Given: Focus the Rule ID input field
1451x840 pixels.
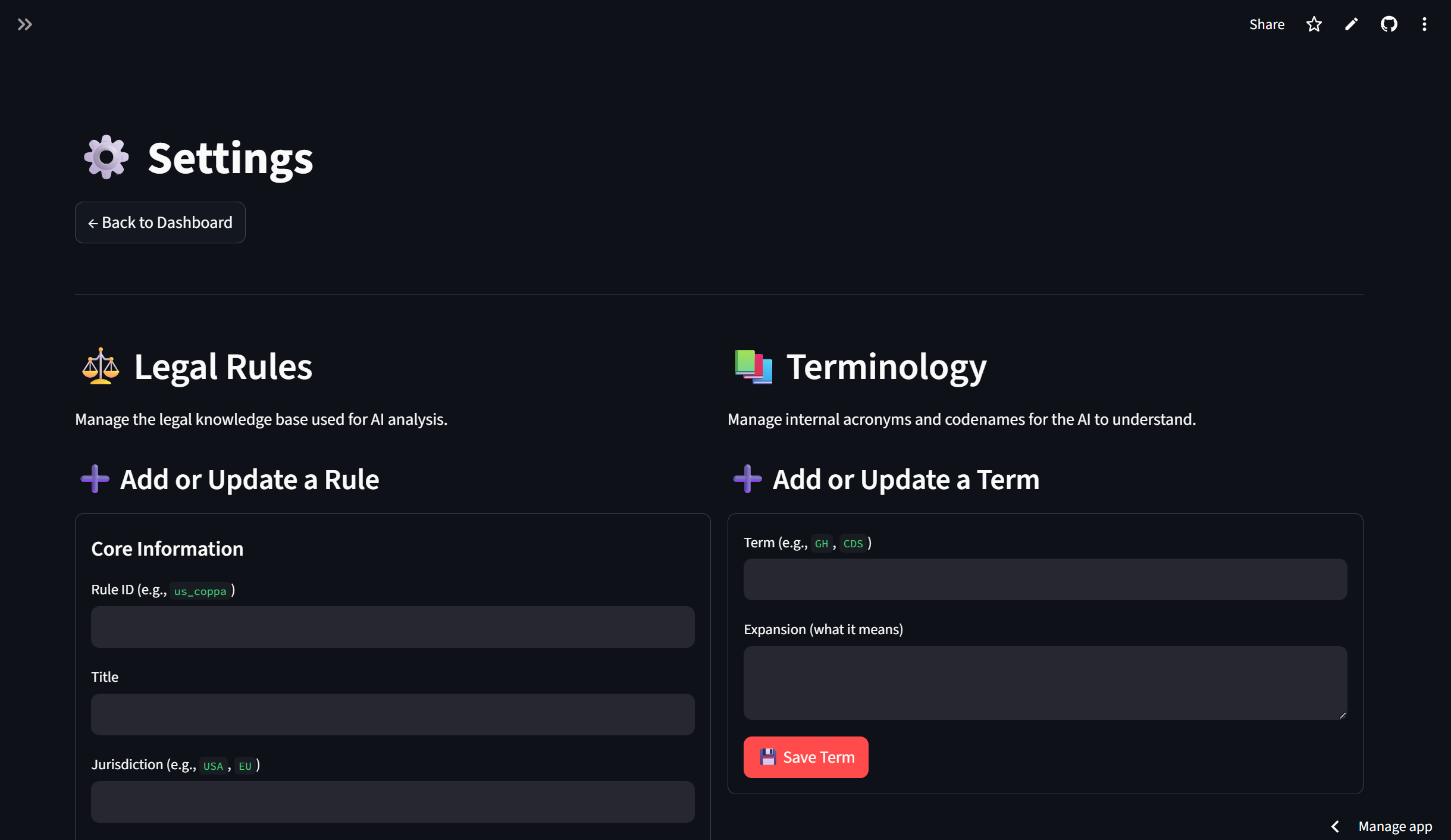Looking at the screenshot, I should [393, 627].
